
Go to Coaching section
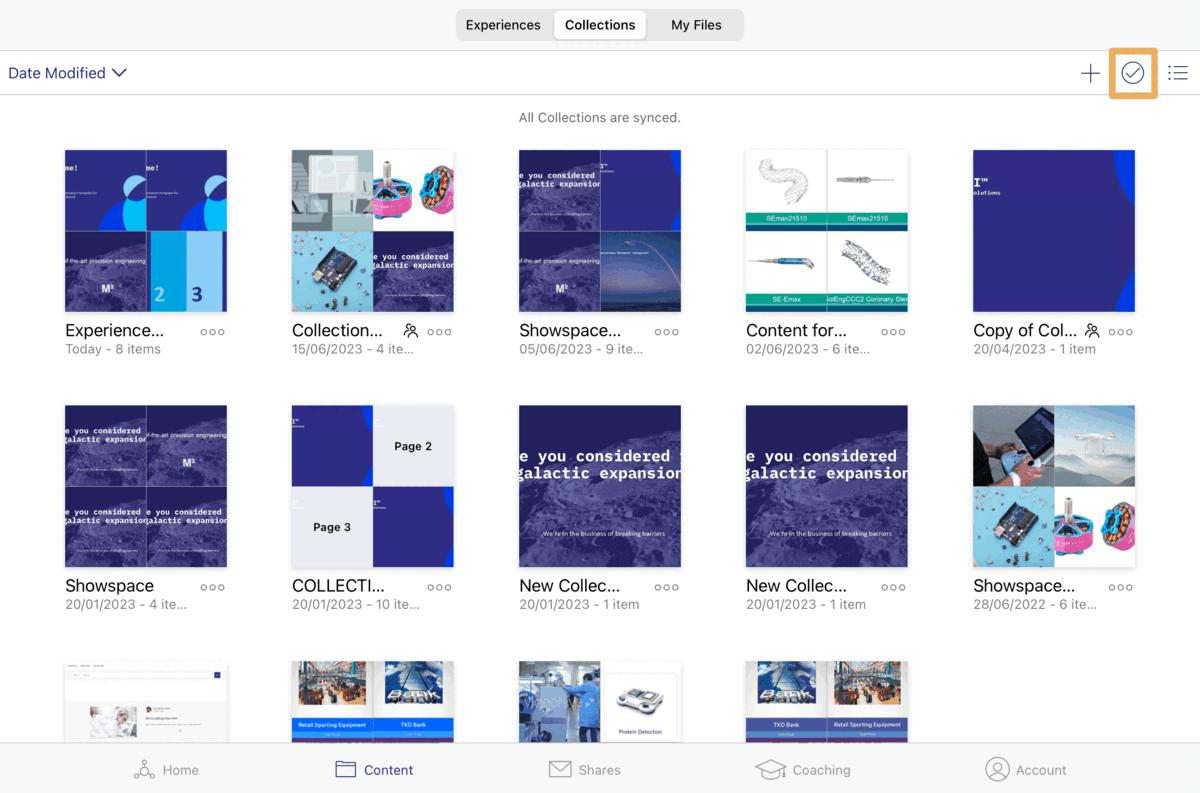click(803, 769)
